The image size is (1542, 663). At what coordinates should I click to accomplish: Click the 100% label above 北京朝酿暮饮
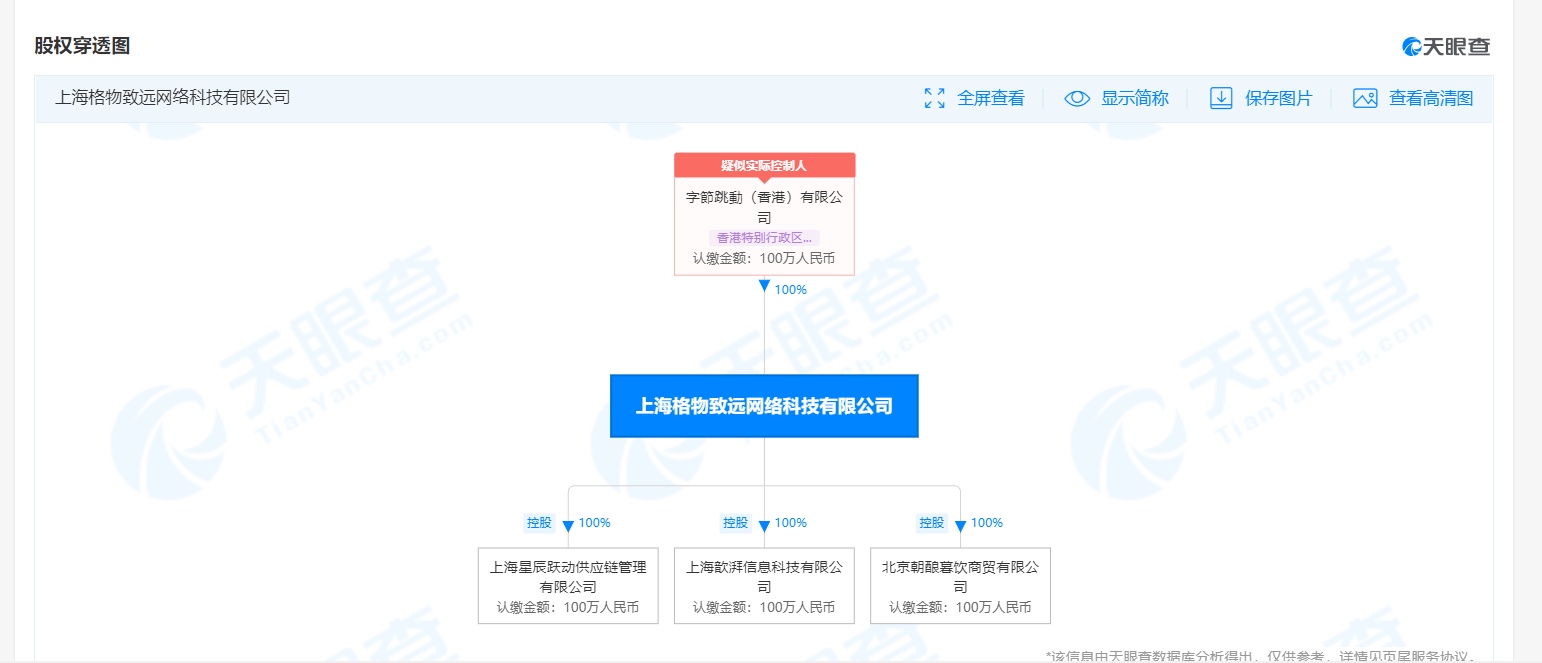(987, 523)
